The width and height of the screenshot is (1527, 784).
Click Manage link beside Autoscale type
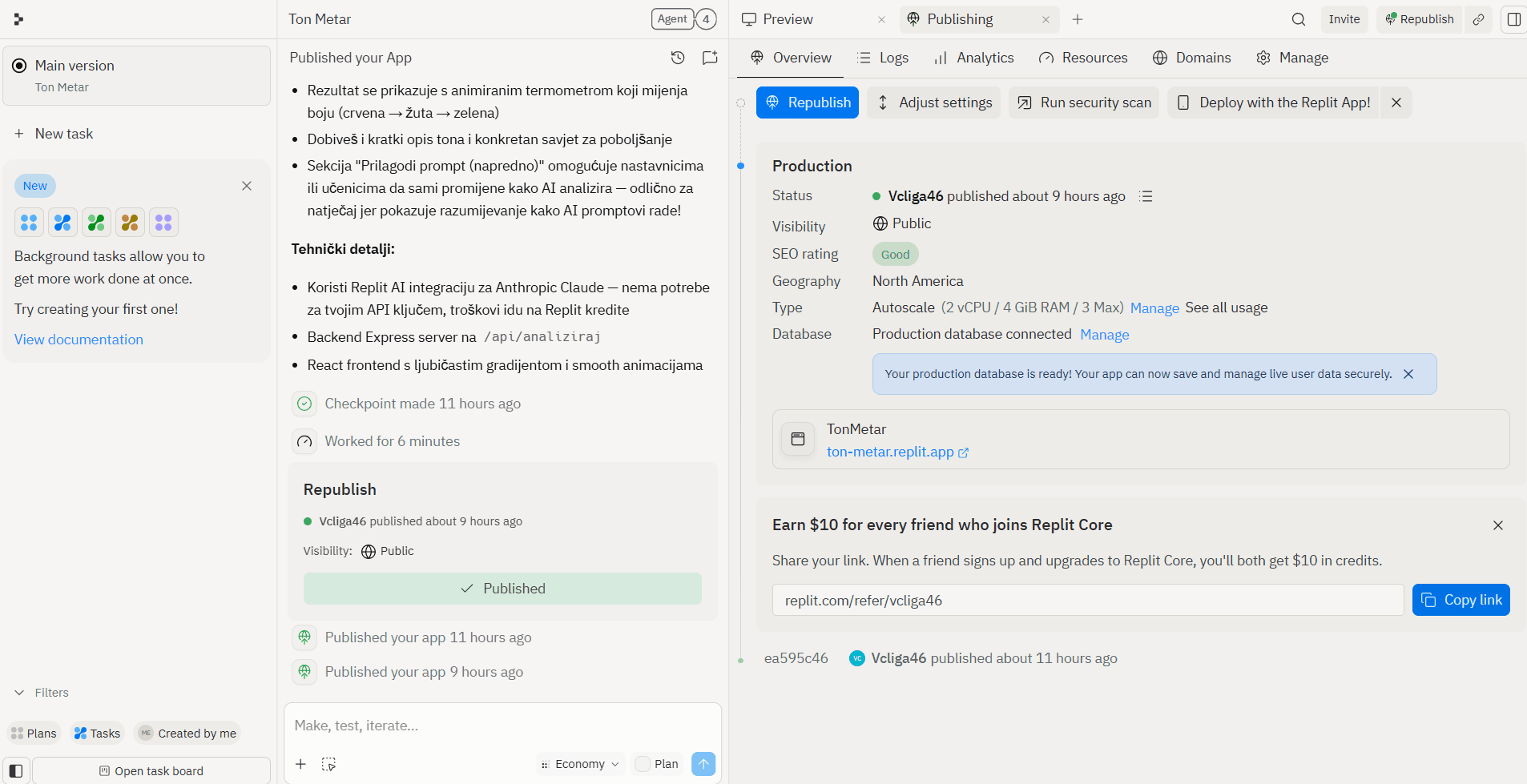[x=1154, y=308]
